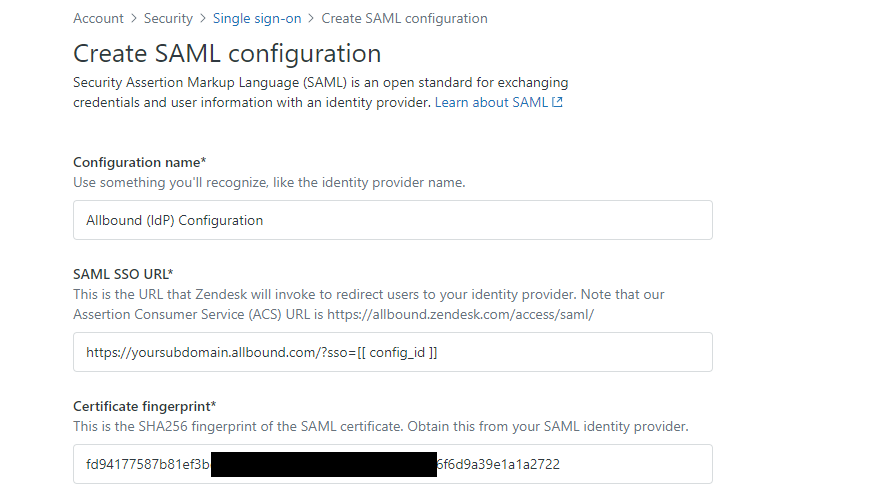Click the Configuration name label
The height and width of the screenshot is (497, 872).
point(140,162)
